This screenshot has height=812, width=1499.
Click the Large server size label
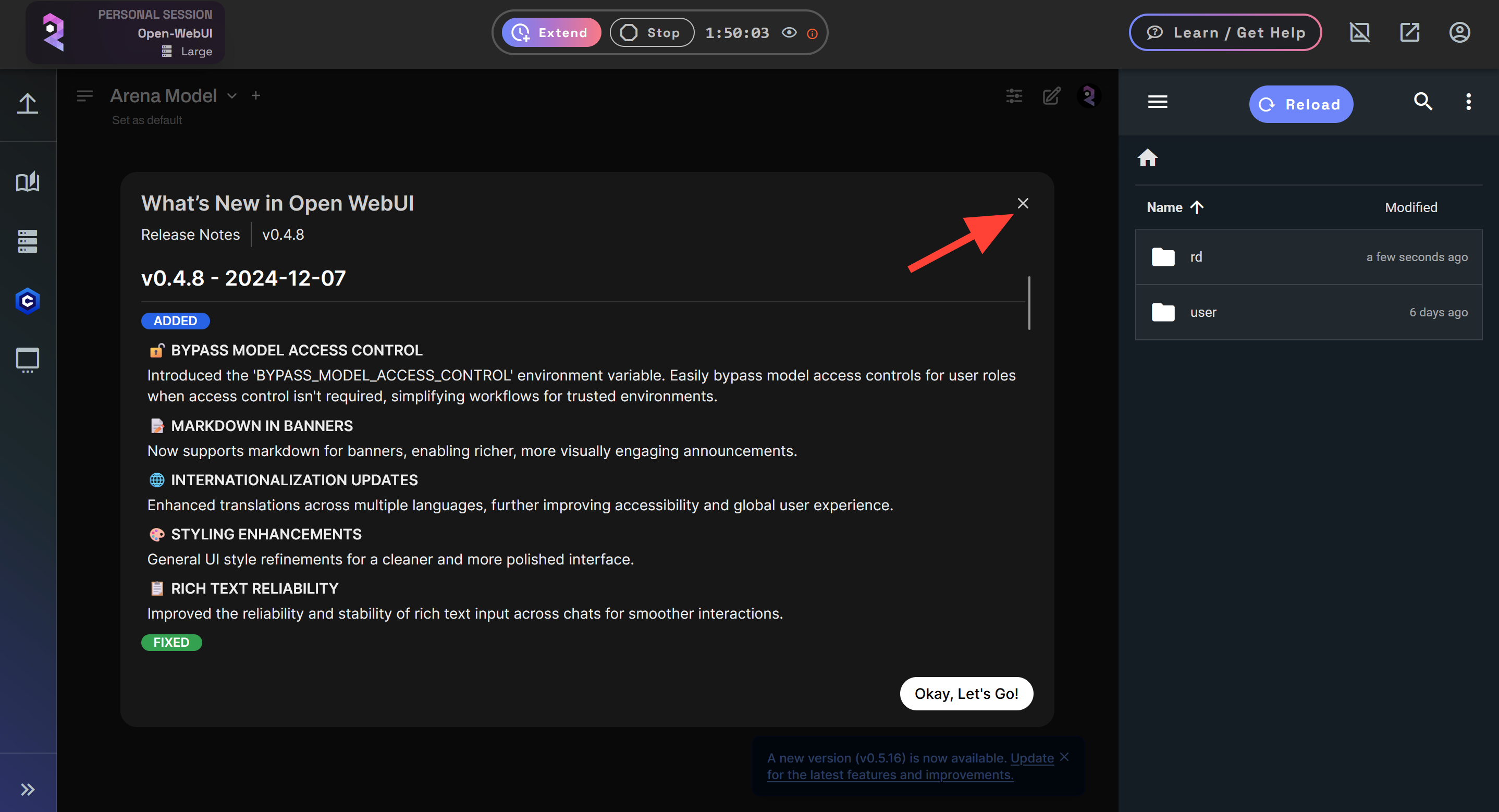pos(196,51)
